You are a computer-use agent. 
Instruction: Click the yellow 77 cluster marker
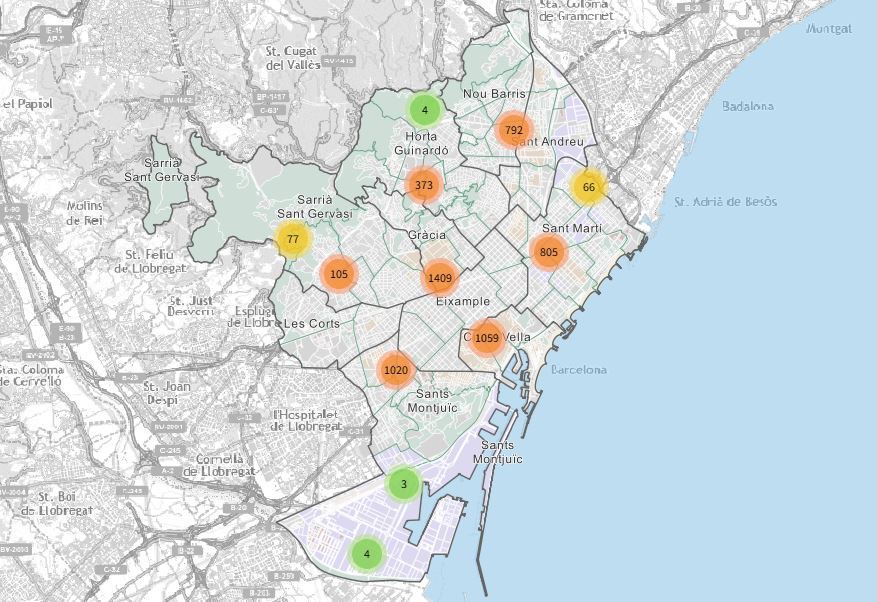click(x=292, y=240)
